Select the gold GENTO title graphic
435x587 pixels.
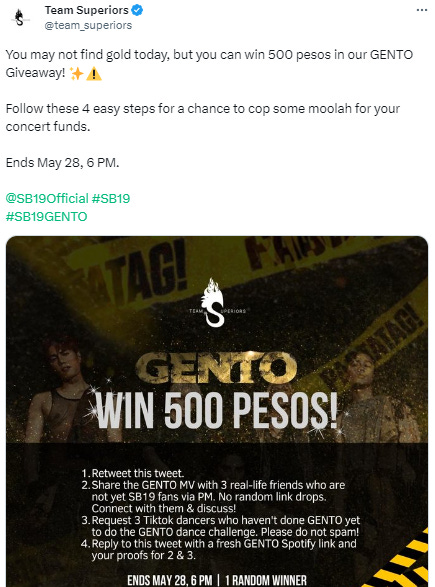point(216,368)
